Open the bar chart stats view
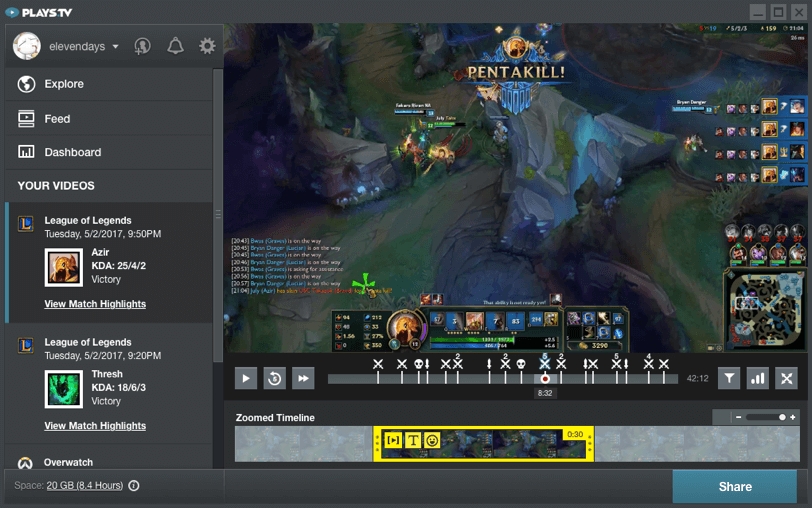Viewport: 812px width, 508px height. pos(758,379)
